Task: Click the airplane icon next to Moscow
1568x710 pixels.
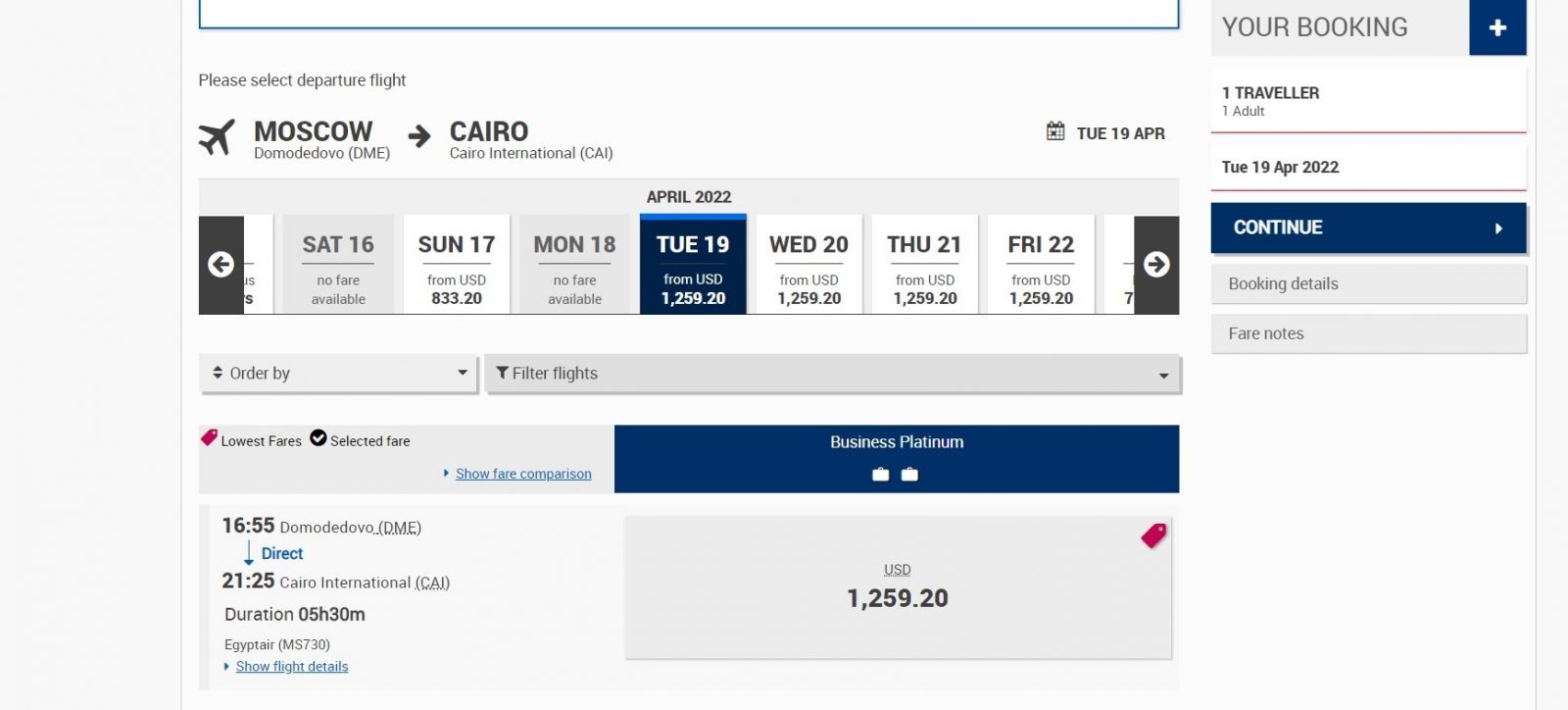Action: coord(218,137)
